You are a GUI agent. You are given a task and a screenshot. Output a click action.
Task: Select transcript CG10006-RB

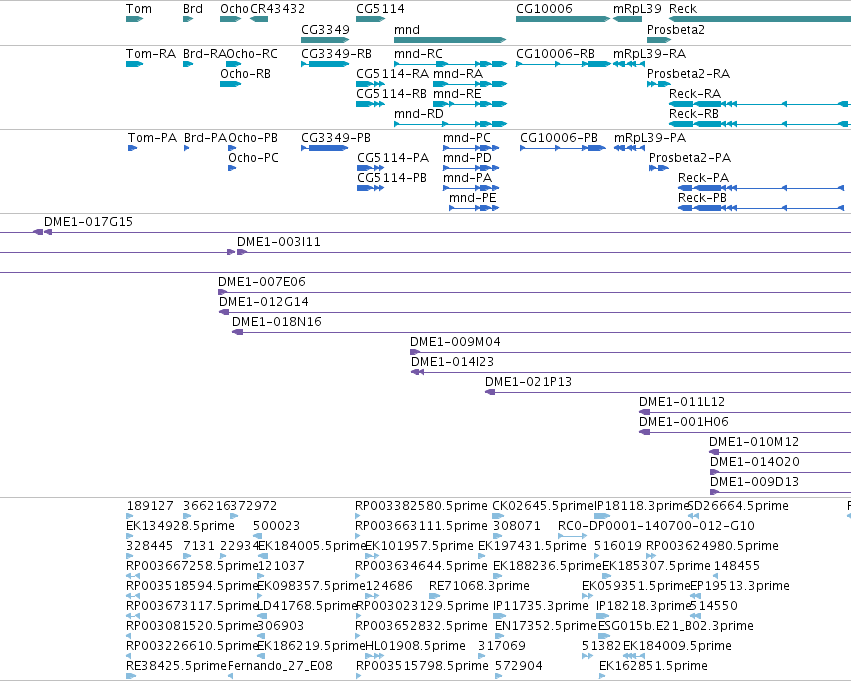pyautogui.click(x=563, y=64)
